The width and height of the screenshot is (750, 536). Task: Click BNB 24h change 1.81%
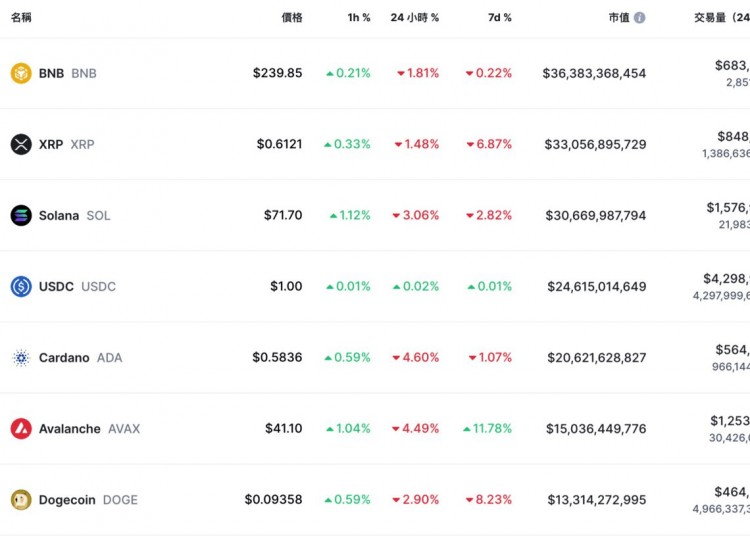click(418, 73)
